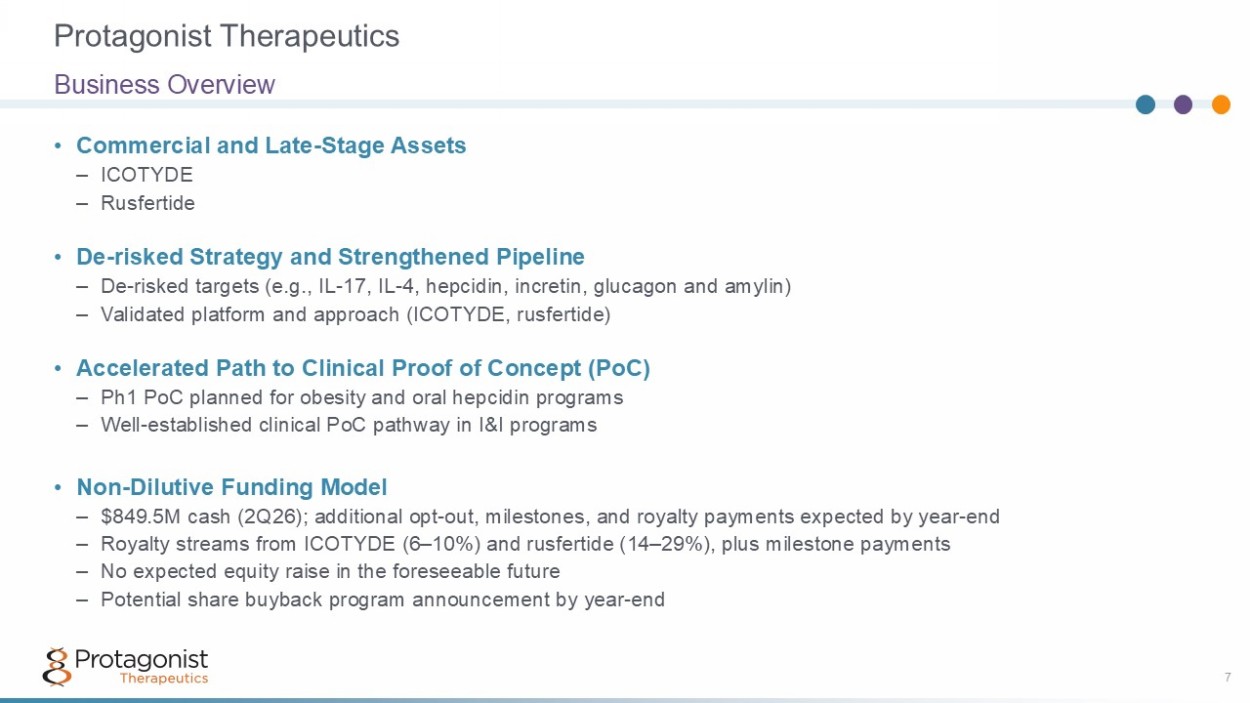Click the purple dot in header
This screenshot has height=703, width=1250.
(x=1183, y=104)
